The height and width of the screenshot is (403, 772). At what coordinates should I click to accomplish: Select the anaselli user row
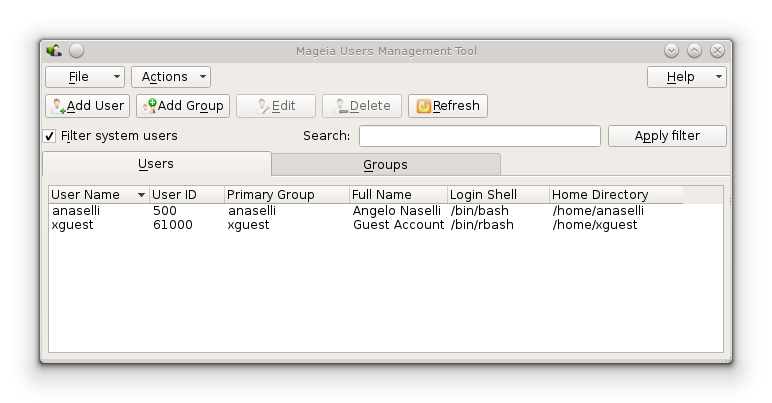coord(386,211)
